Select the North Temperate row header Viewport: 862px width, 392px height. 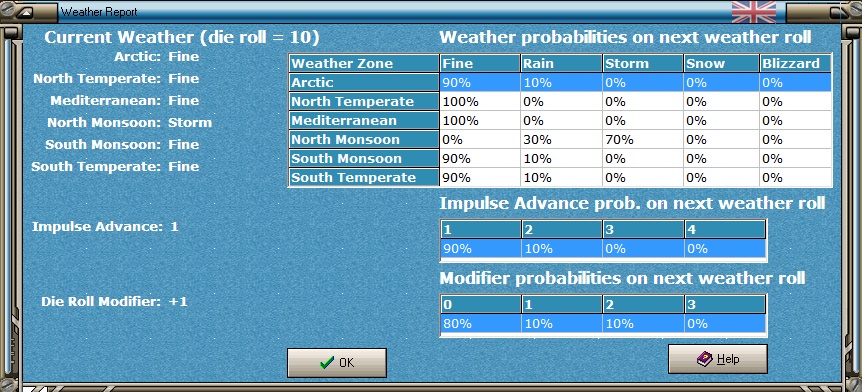[x=364, y=101]
